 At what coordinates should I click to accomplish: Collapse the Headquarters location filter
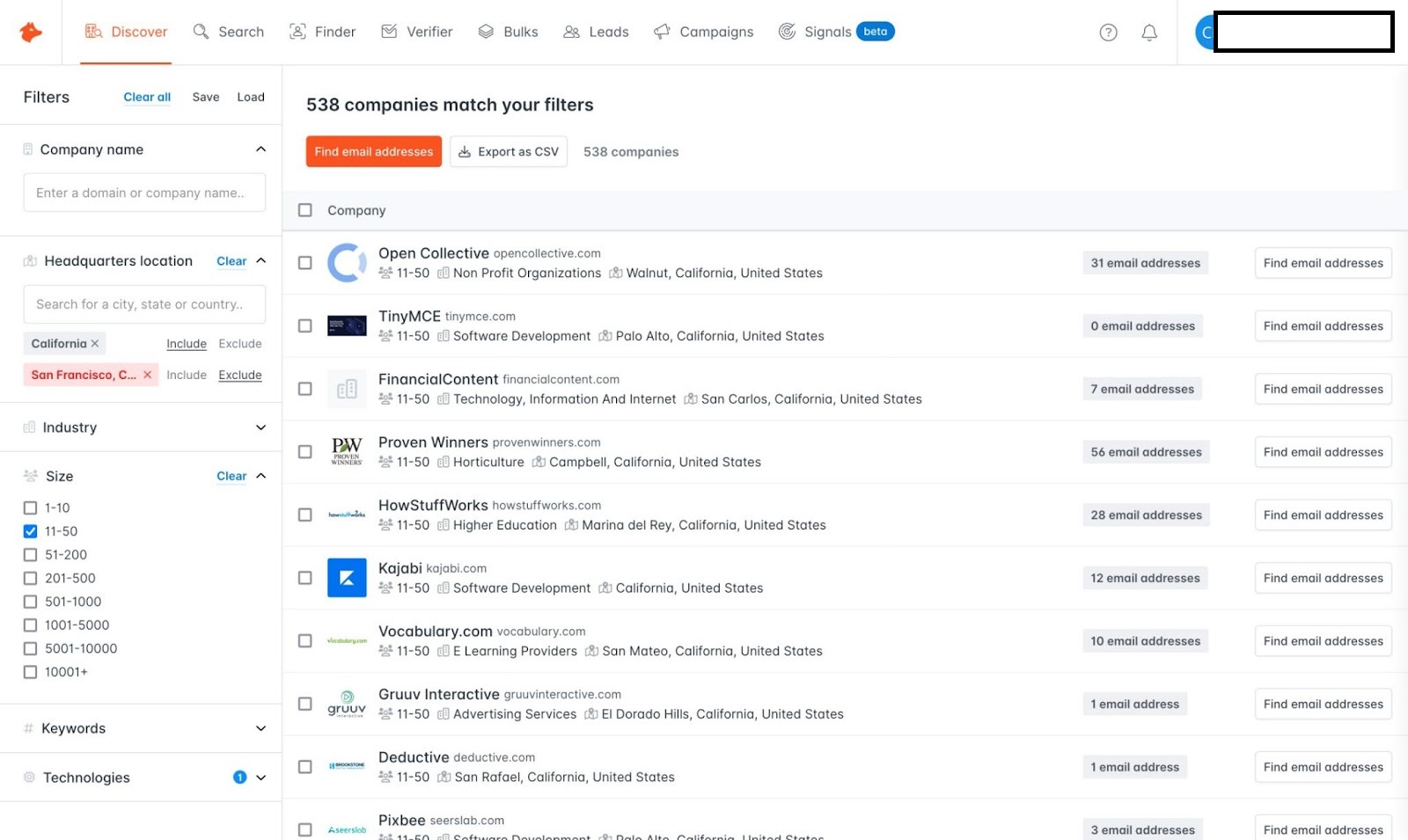tap(260, 261)
